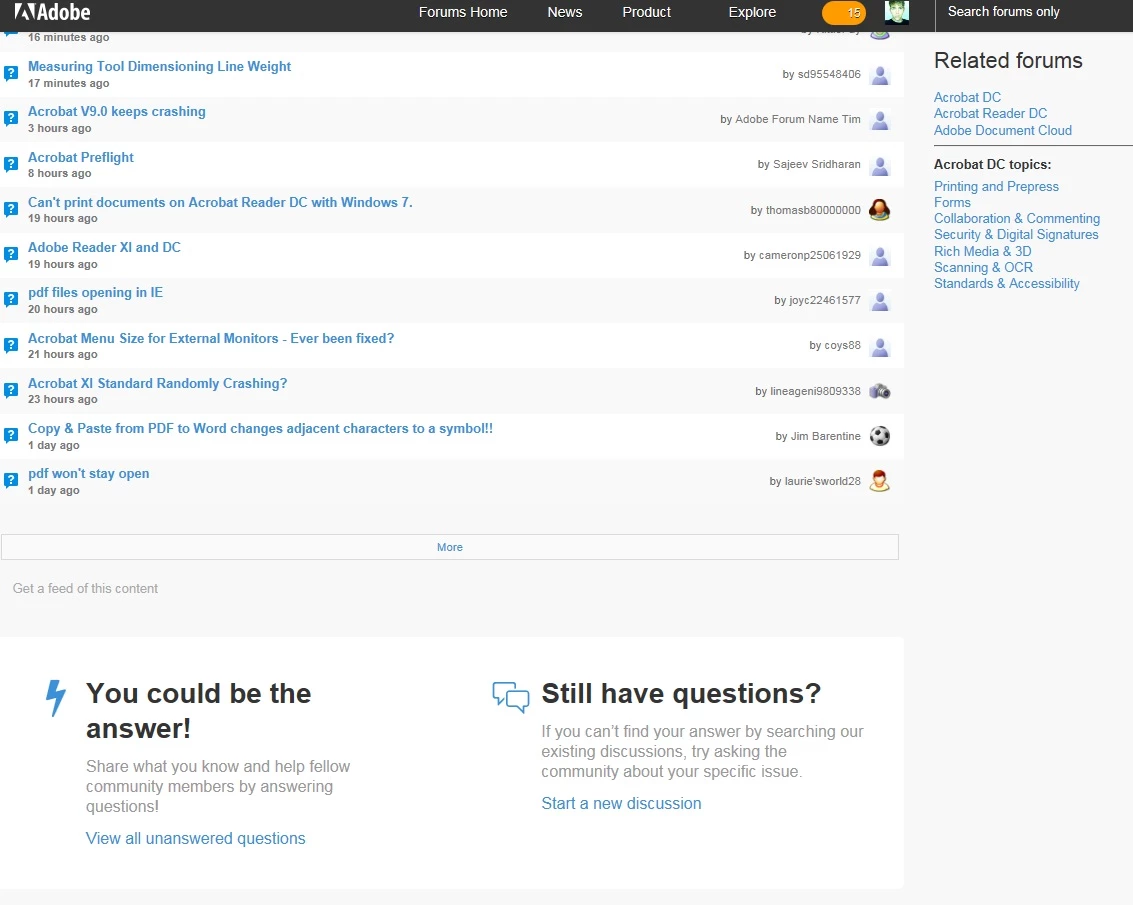The width and height of the screenshot is (1133, 905).
Task: Click Get a feed of this content
Action: point(85,588)
